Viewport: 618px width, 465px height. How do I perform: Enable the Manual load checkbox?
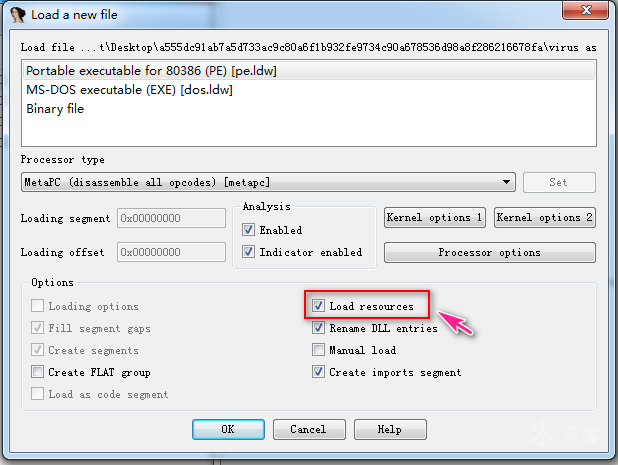point(319,350)
